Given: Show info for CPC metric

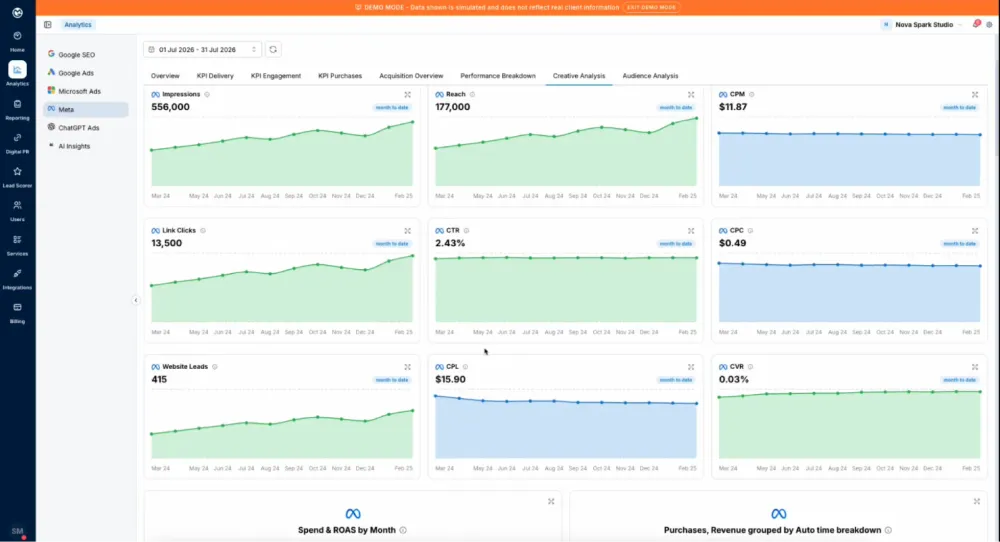Looking at the screenshot, I should click(x=750, y=231).
